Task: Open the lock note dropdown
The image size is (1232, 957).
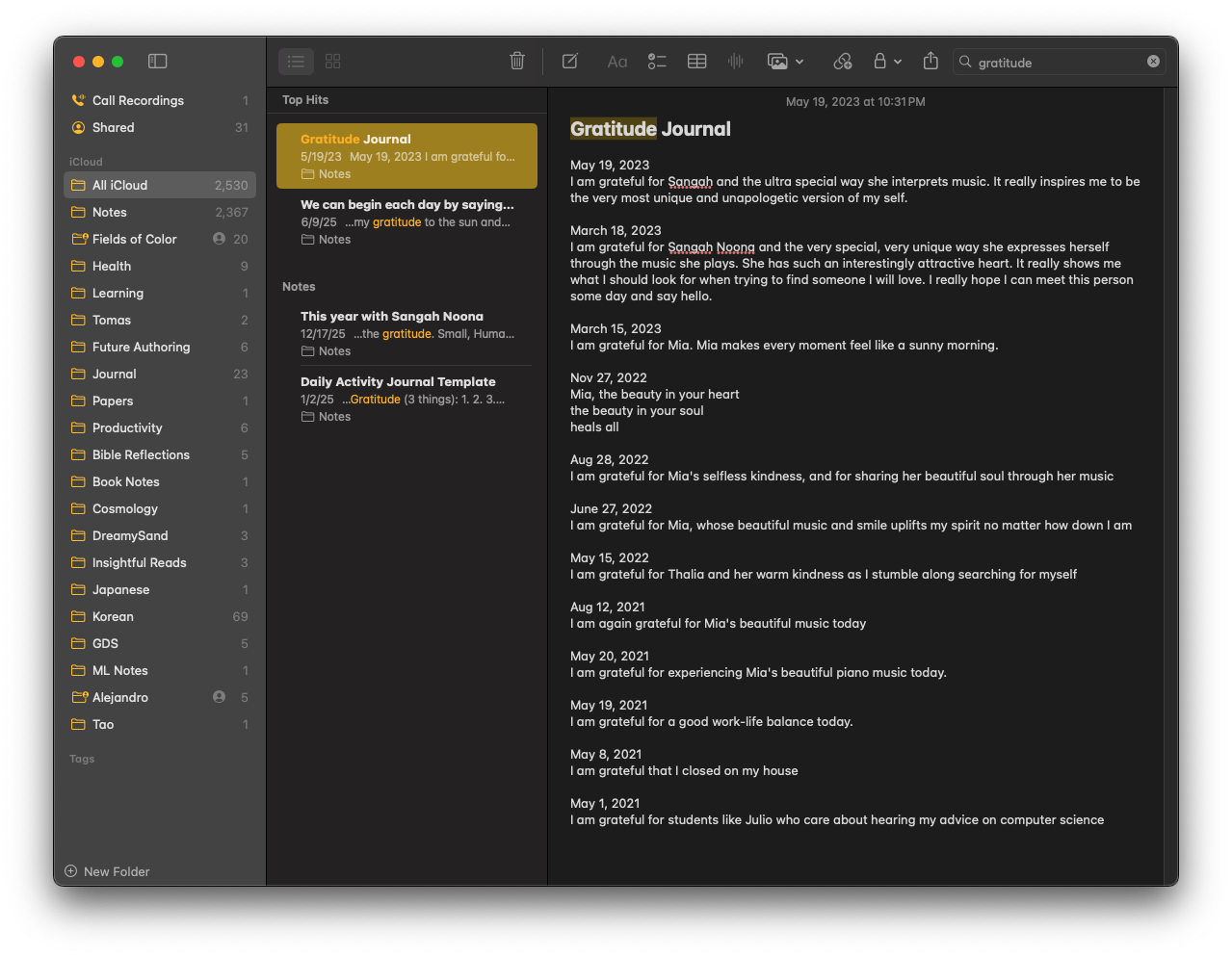Action: pyautogui.click(x=887, y=62)
